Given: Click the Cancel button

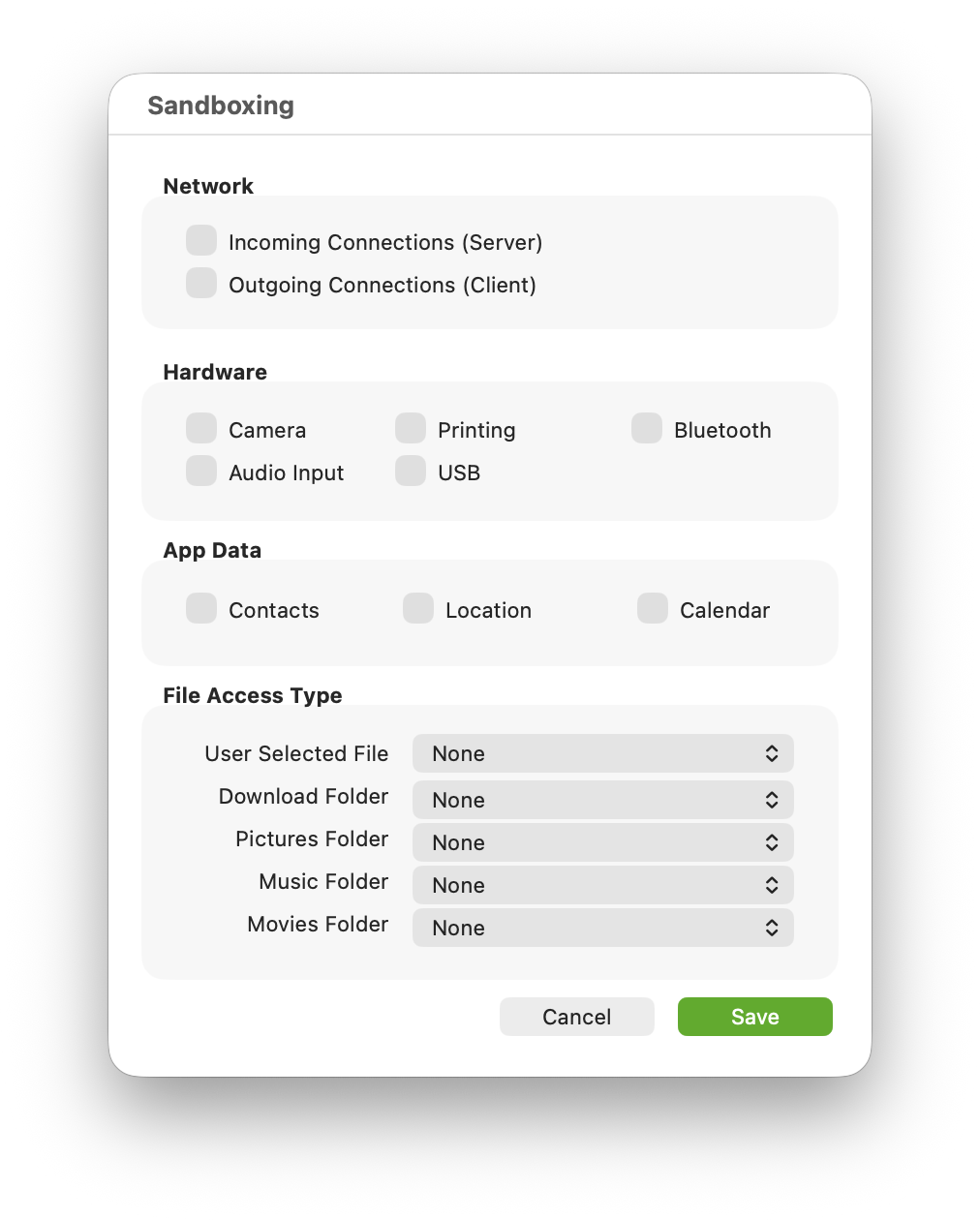Looking at the screenshot, I should click(x=577, y=1017).
